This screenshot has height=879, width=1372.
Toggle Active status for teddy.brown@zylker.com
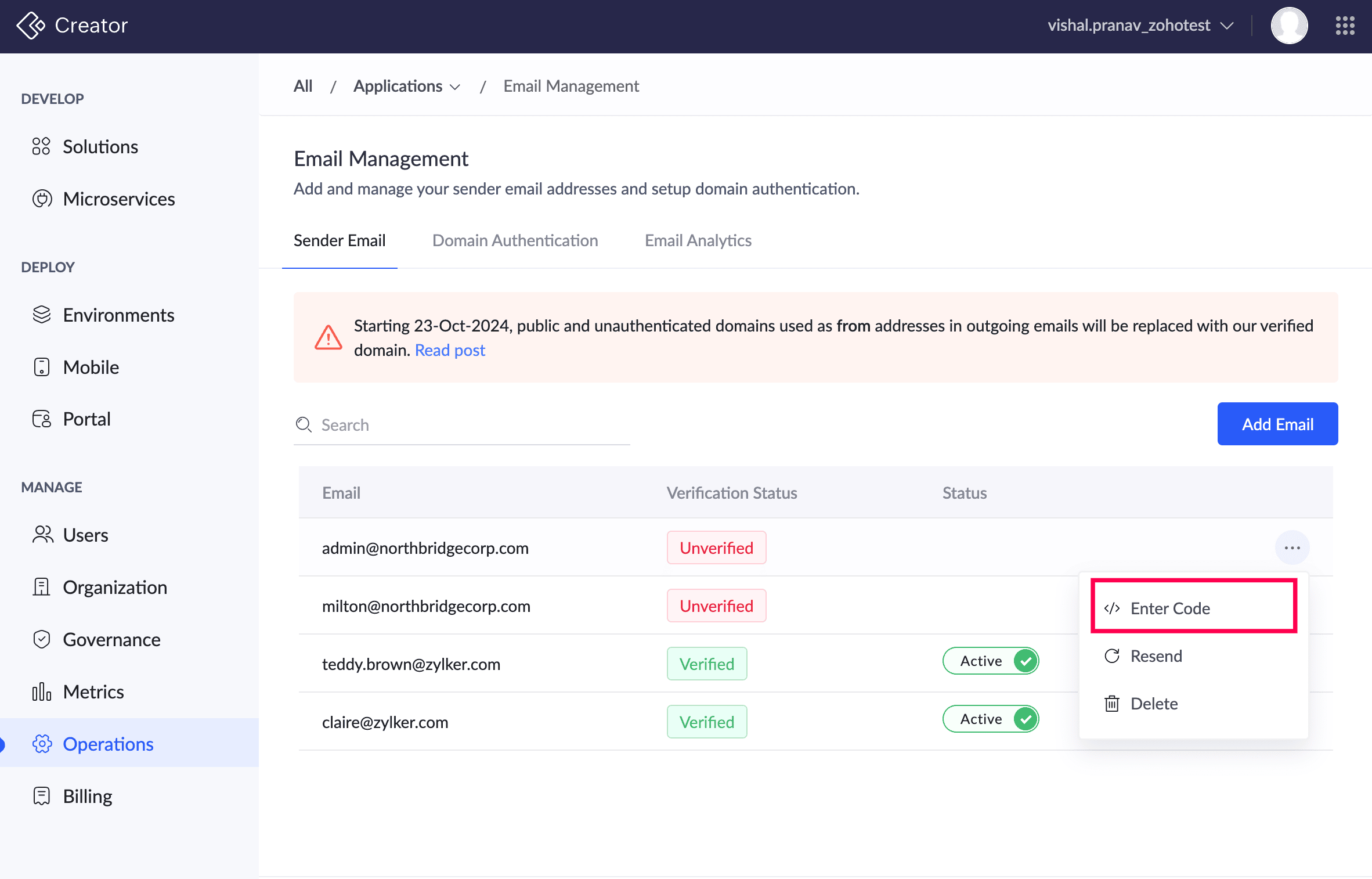(x=991, y=661)
